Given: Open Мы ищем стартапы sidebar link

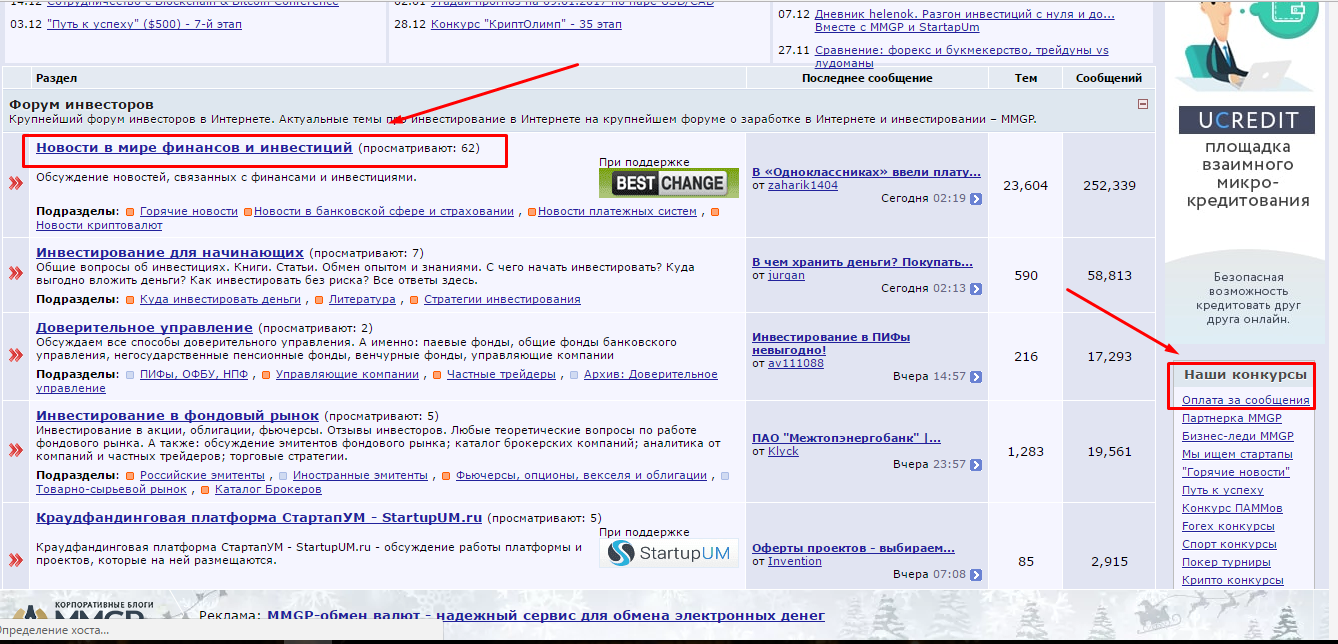Looking at the screenshot, I should (1237, 454).
